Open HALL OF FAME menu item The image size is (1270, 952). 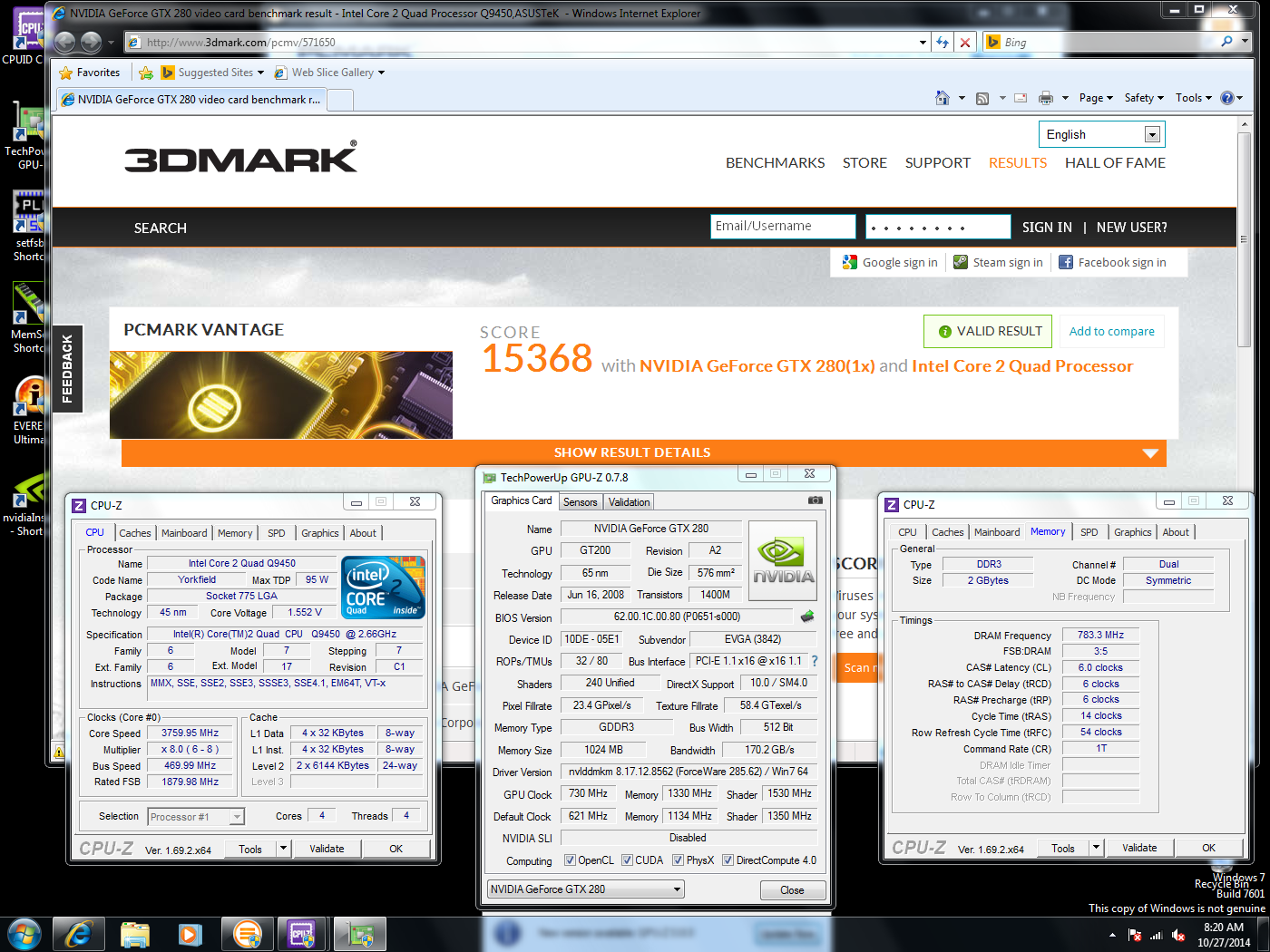tap(1115, 163)
